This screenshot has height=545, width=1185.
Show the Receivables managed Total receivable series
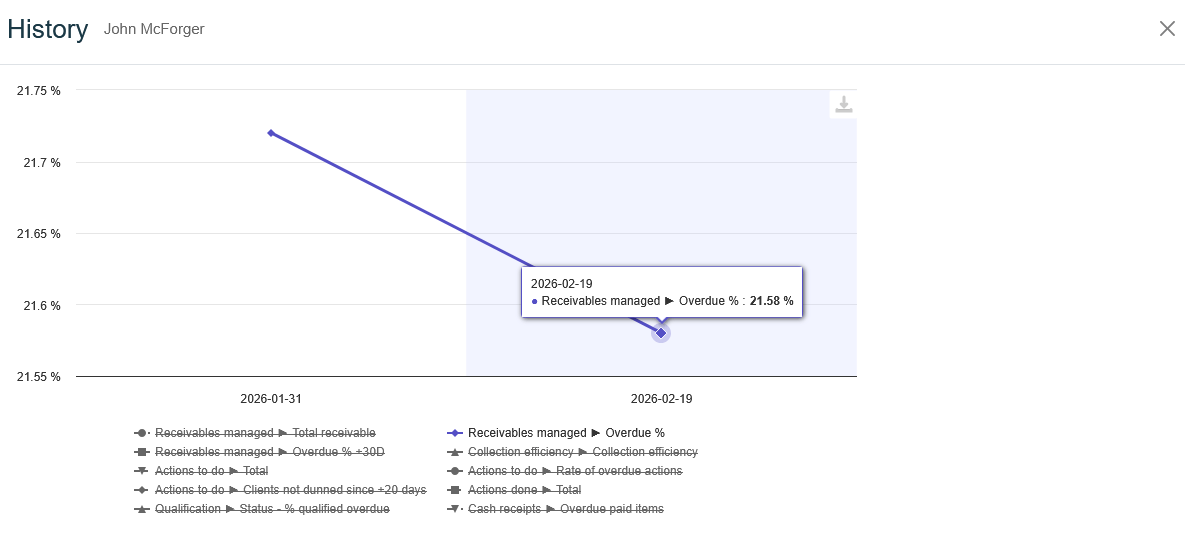tap(265, 433)
